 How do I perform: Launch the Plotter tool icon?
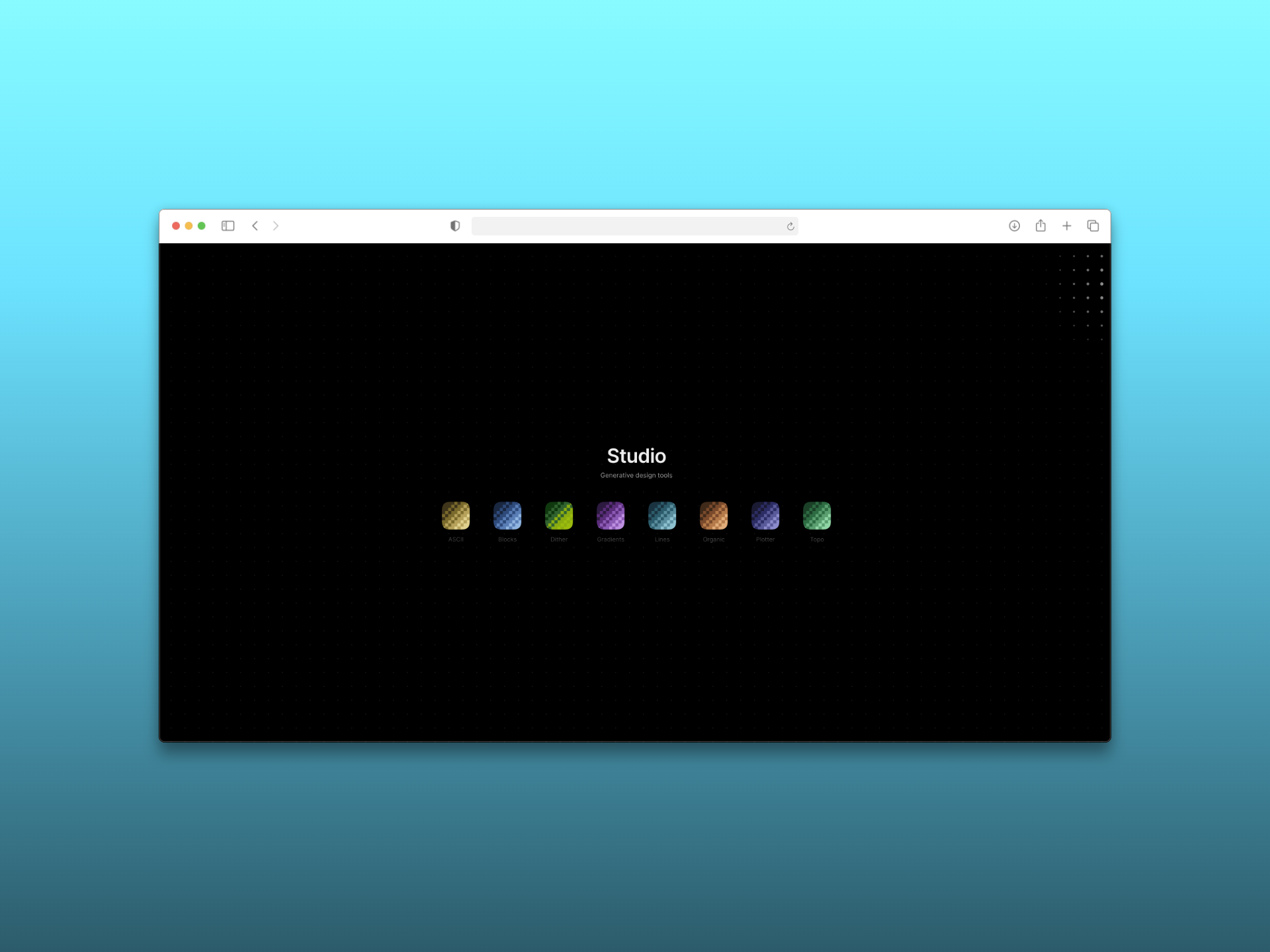pyautogui.click(x=765, y=516)
